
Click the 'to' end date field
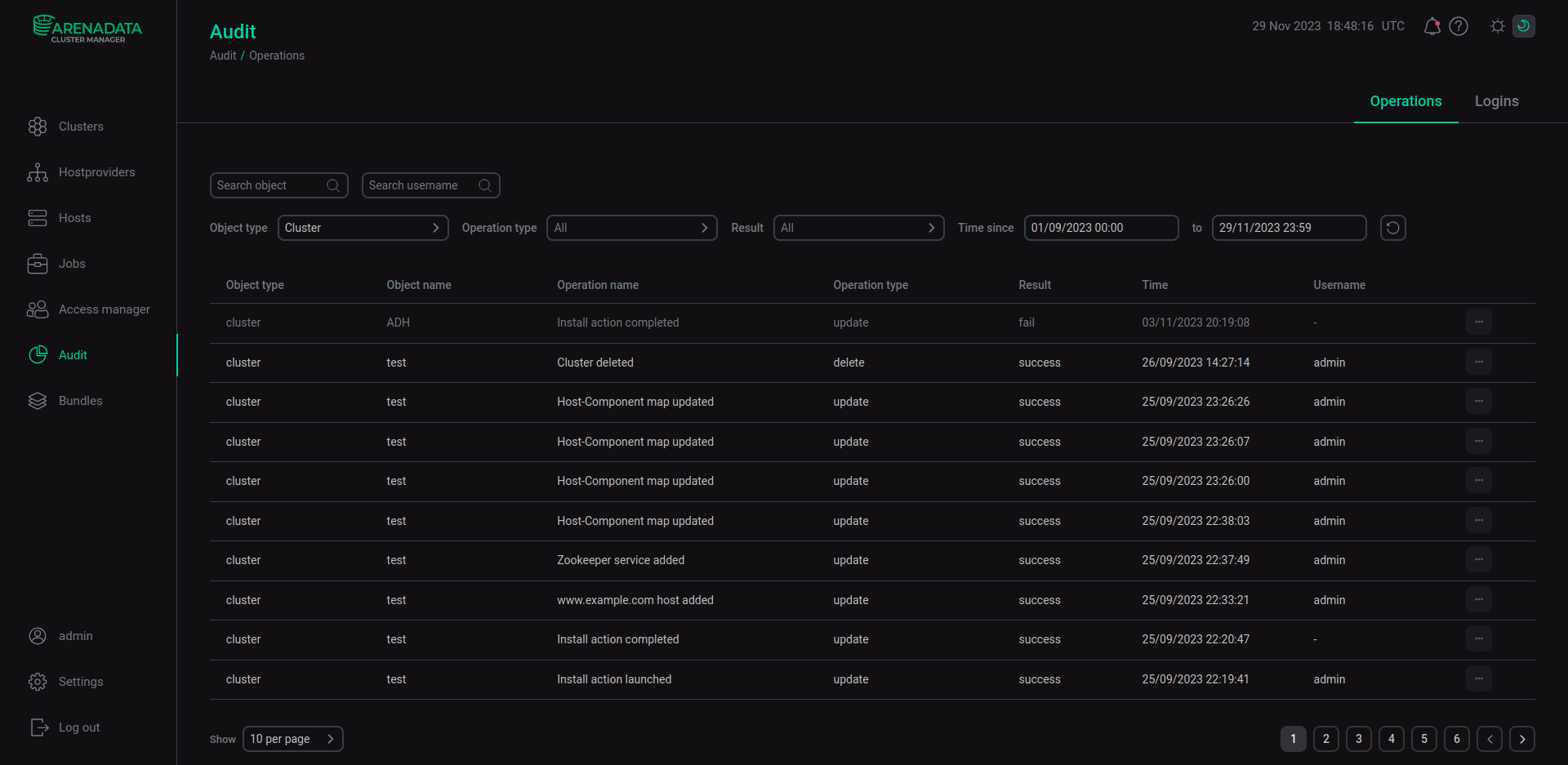(x=1289, y=228)
